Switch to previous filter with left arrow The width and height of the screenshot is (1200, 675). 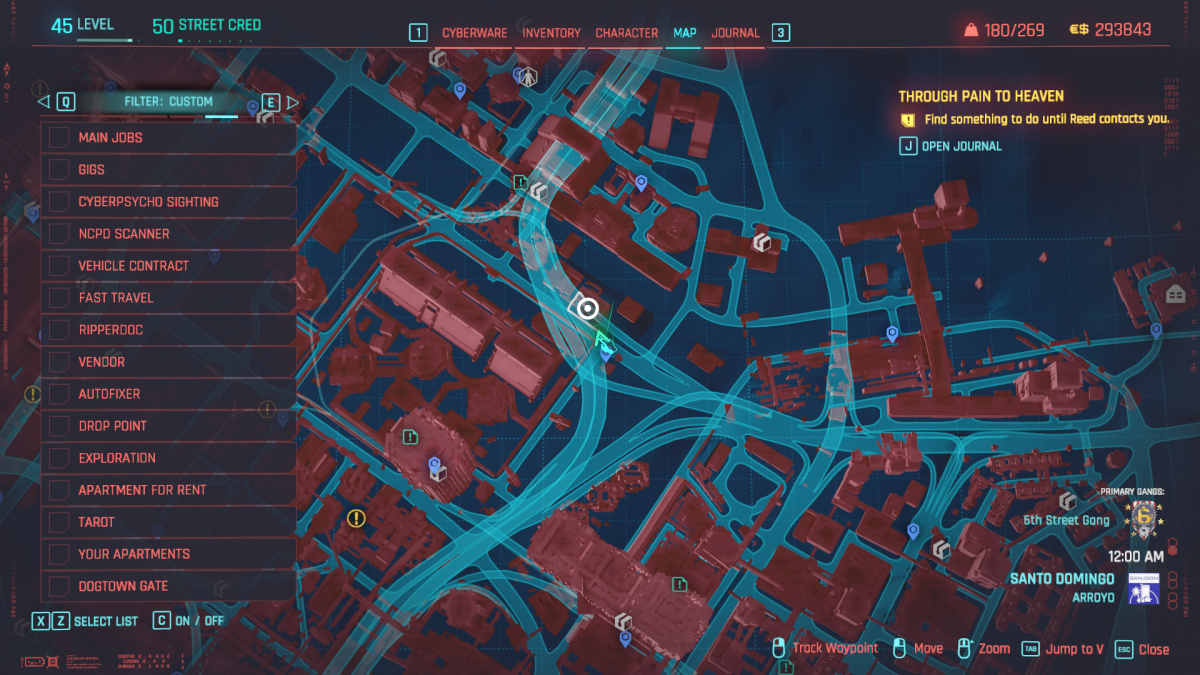tap(43, 101)
